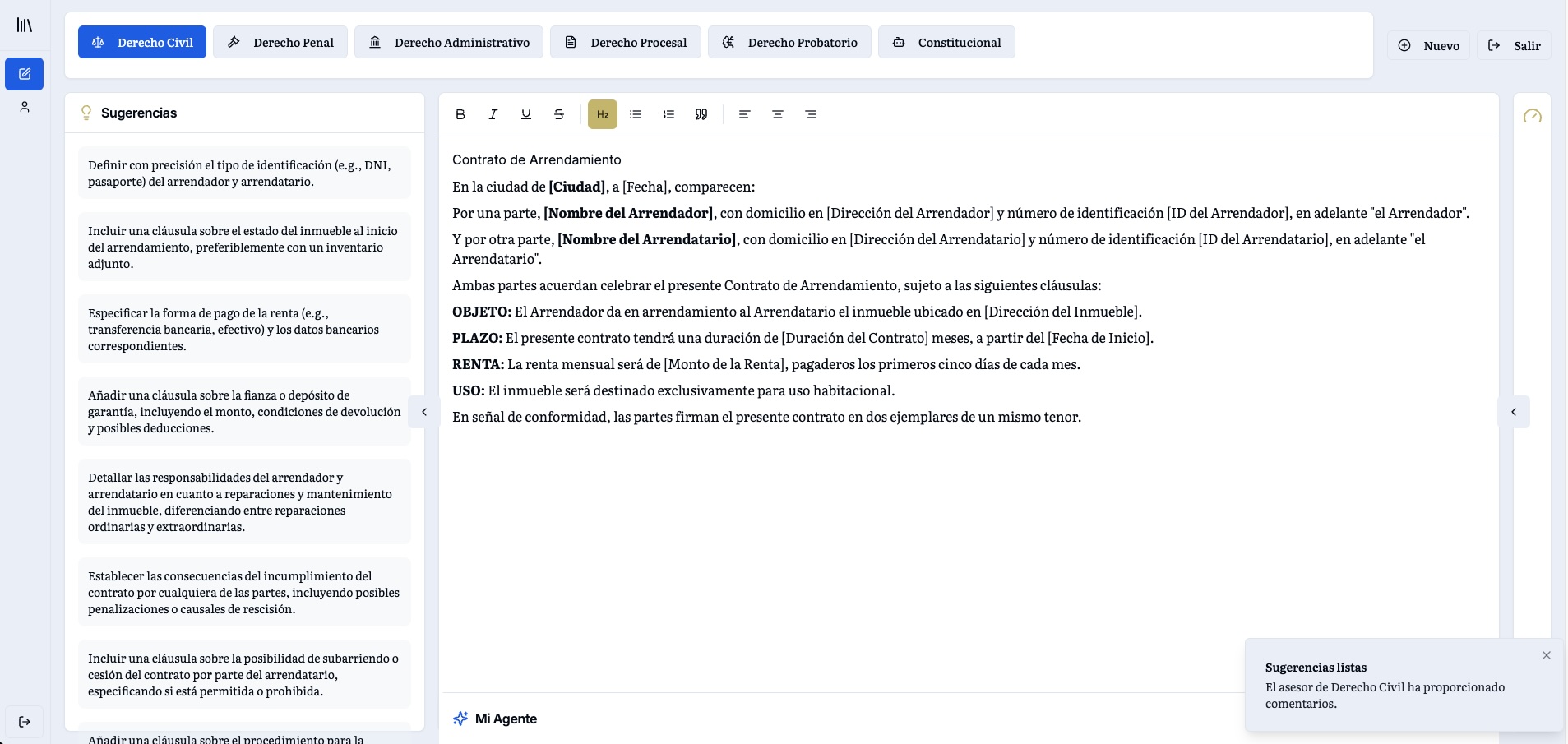
Task: Toggle the H2 heading style
Action: (603, 114)
